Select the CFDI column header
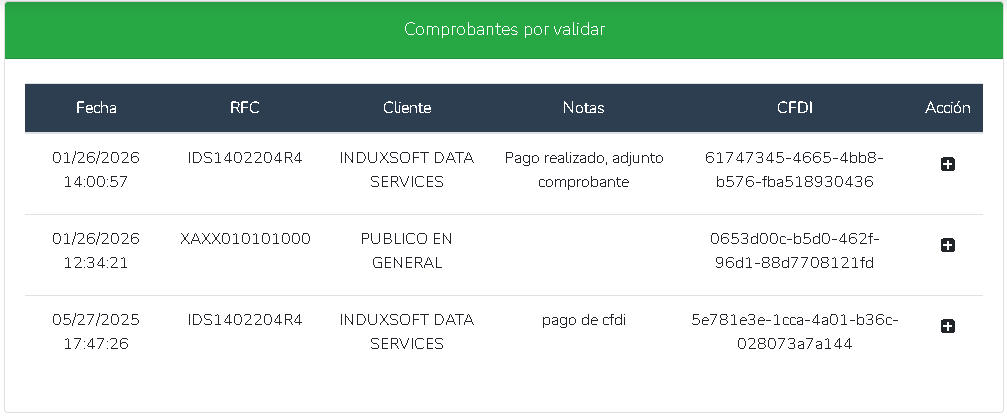This screenshot has height=416, width=1007. (795, 108)
